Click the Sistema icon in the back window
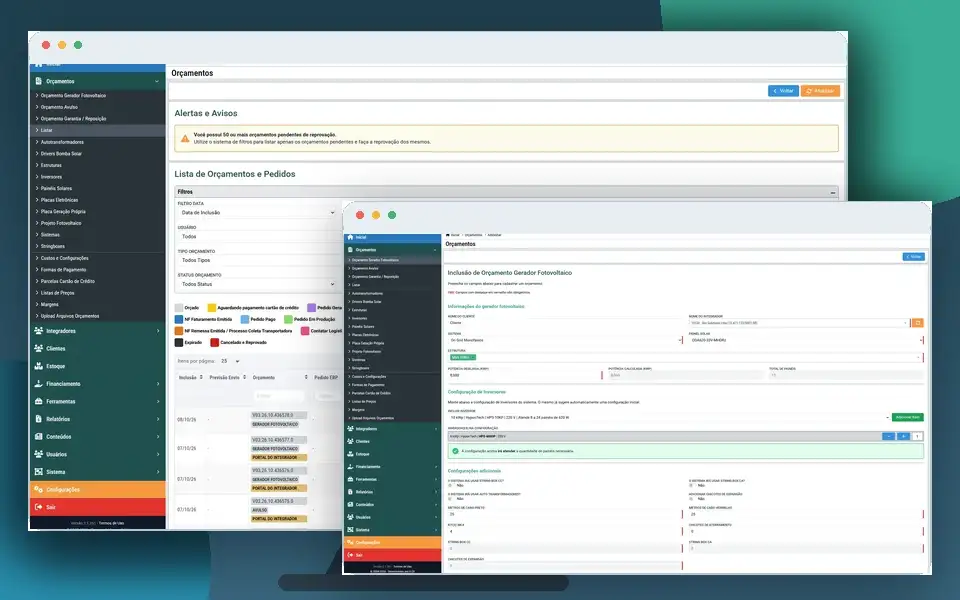 (39, 471)
